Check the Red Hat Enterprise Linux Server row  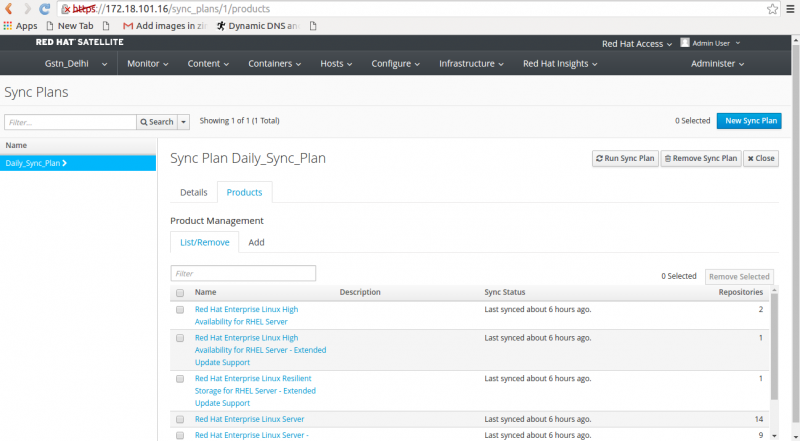pos(180,420)
